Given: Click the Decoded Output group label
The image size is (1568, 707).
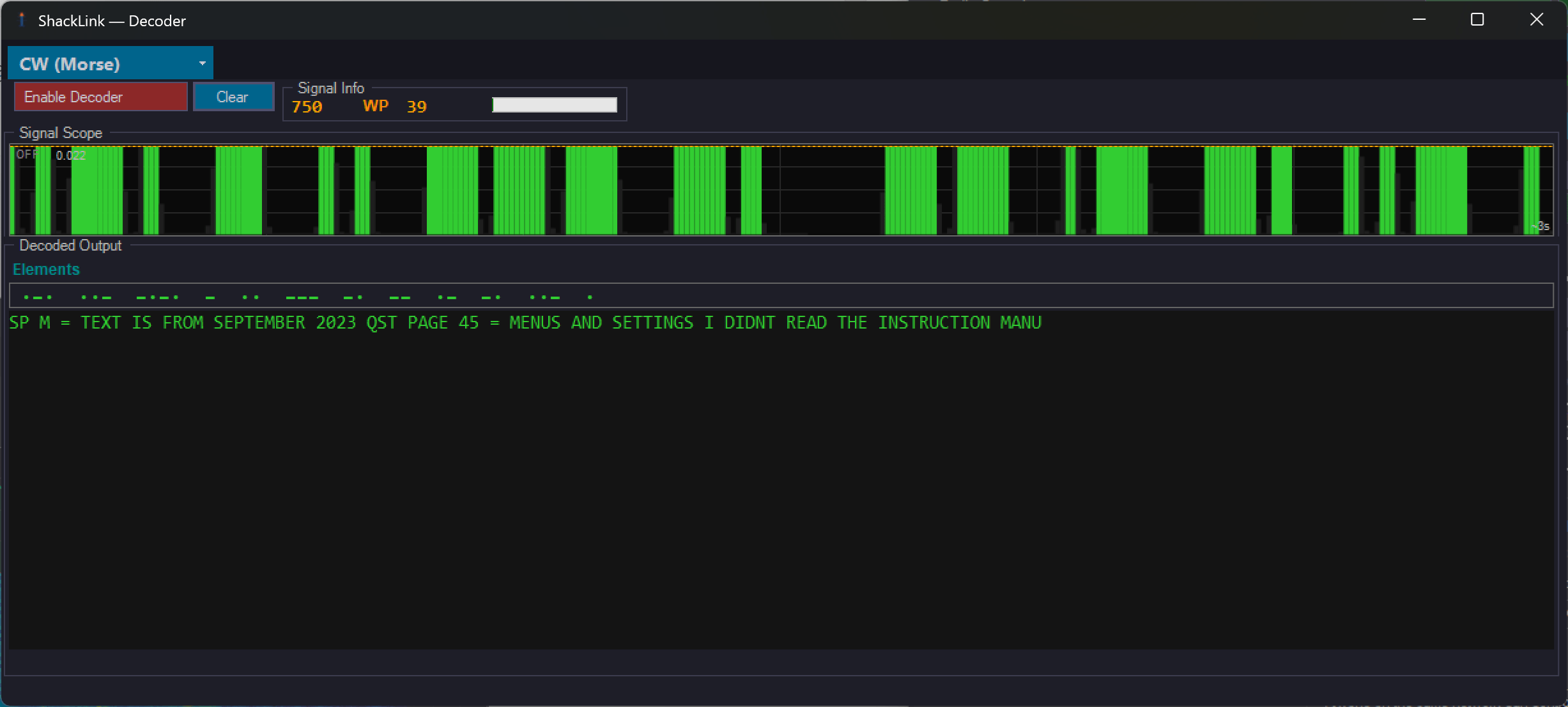Looking at the screenshot, I should (70, 245).
